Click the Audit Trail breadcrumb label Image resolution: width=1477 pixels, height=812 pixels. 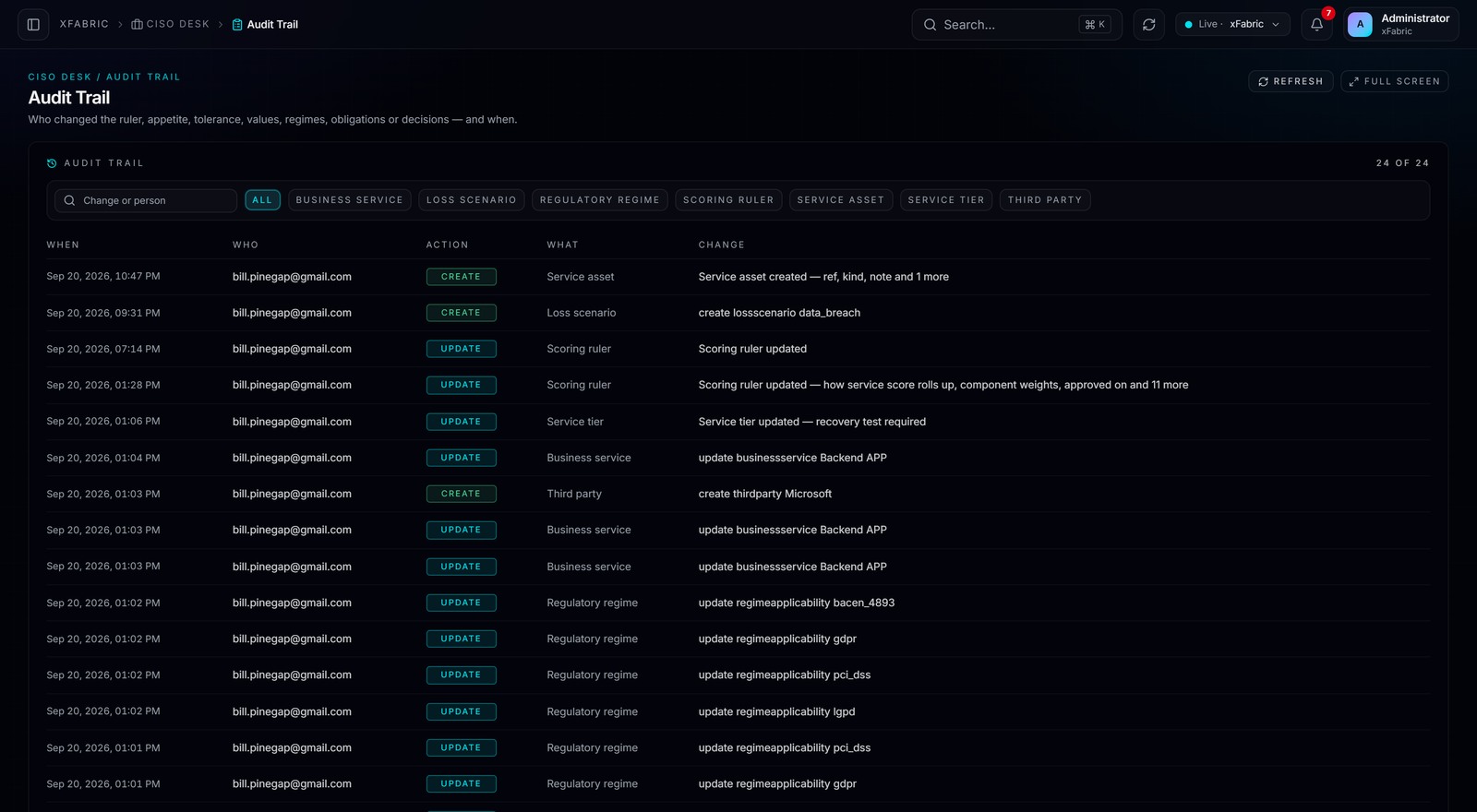272,25
